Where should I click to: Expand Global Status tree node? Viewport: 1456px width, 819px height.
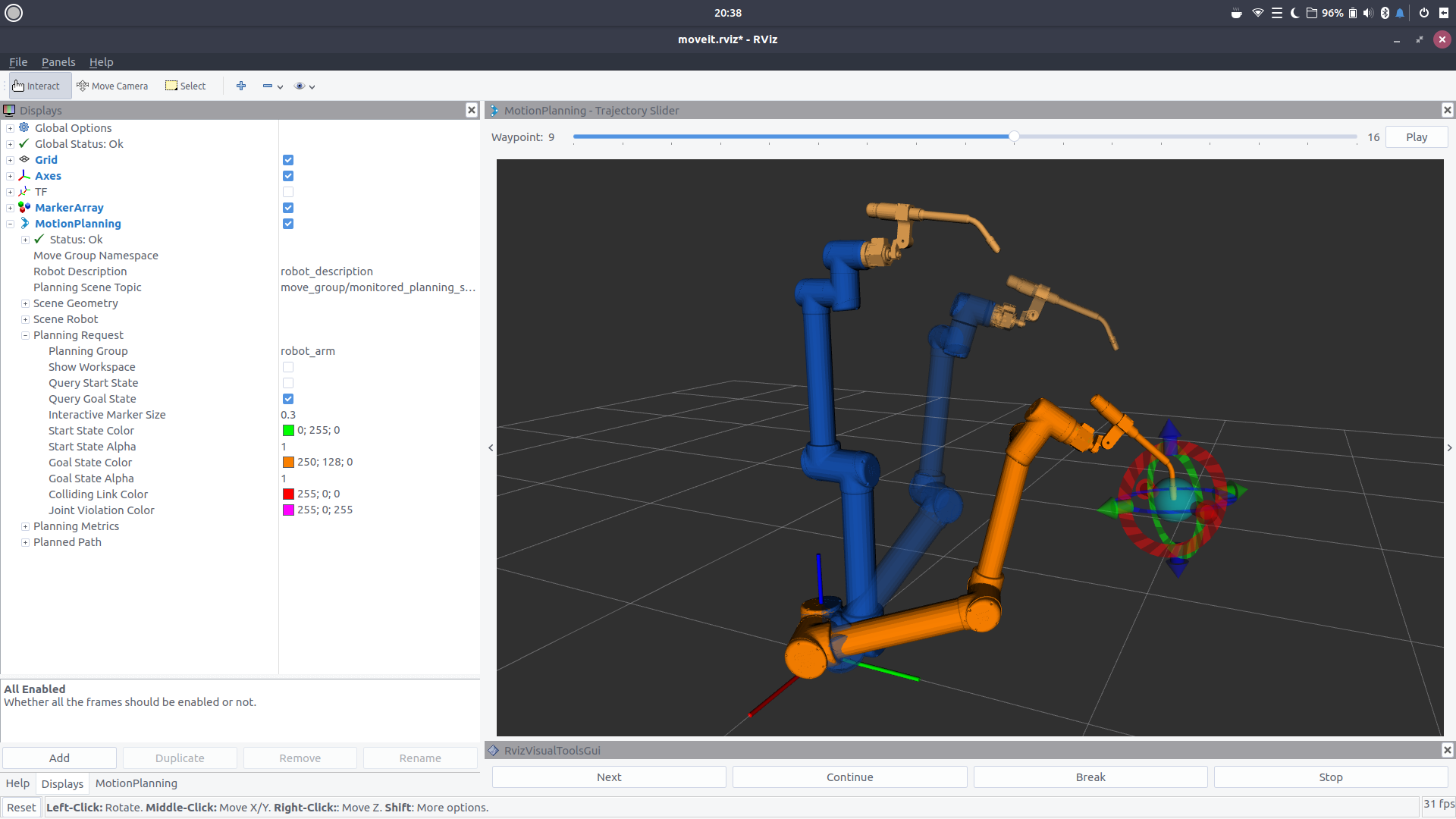click(x=10, y=144)
